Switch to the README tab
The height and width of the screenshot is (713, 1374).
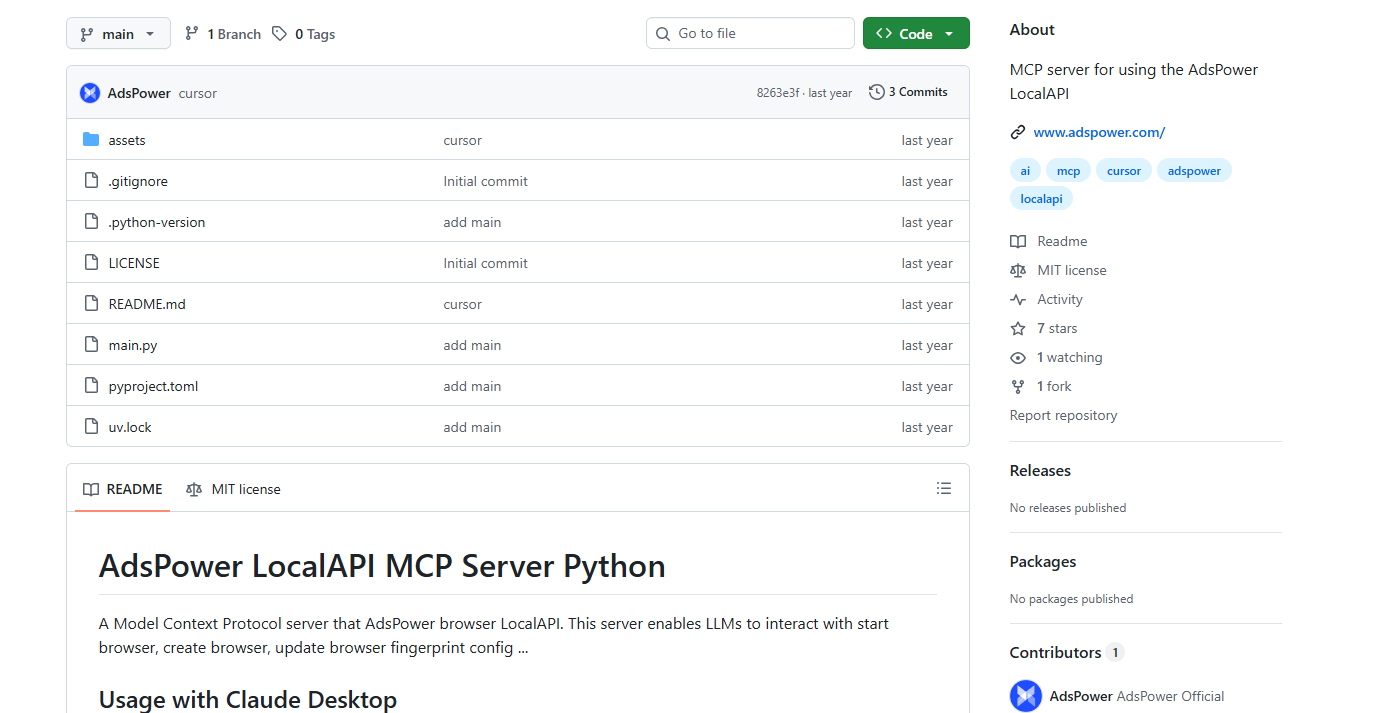[122, 489]
